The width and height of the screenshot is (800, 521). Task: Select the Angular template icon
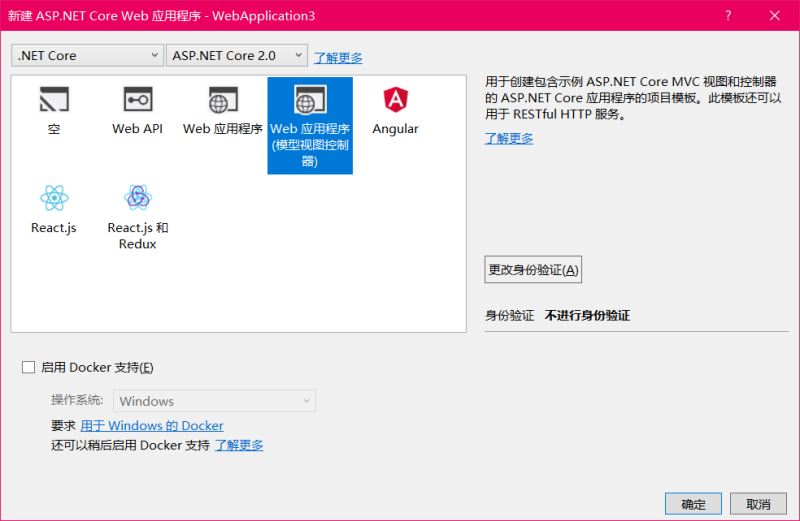coord(395,101)
